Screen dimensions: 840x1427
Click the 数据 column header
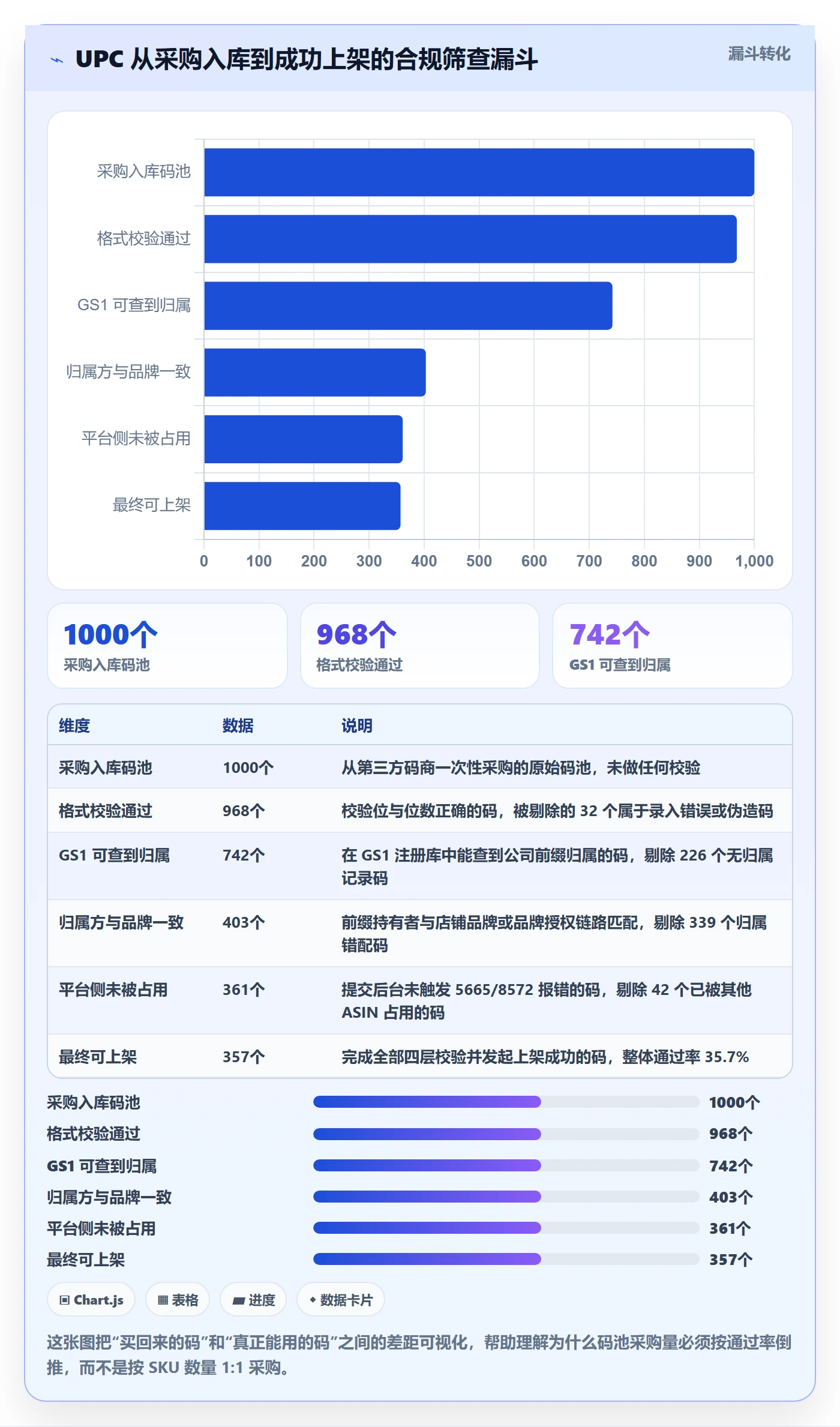tap(238, 726)
